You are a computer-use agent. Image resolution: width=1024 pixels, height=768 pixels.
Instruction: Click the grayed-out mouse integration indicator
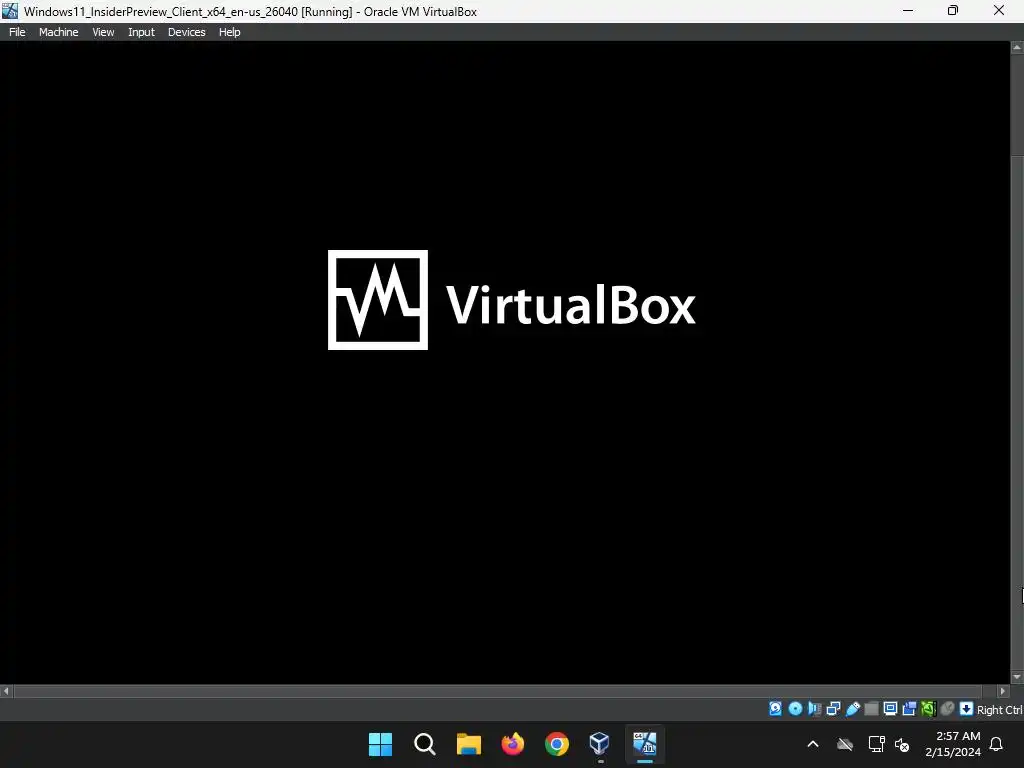pos(948,709)
